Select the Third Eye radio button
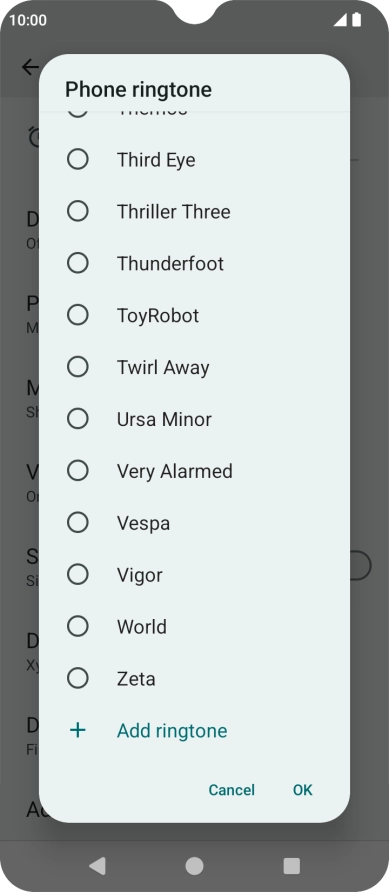The height and width of the screenshot is (892, 389). pos(77,159)
